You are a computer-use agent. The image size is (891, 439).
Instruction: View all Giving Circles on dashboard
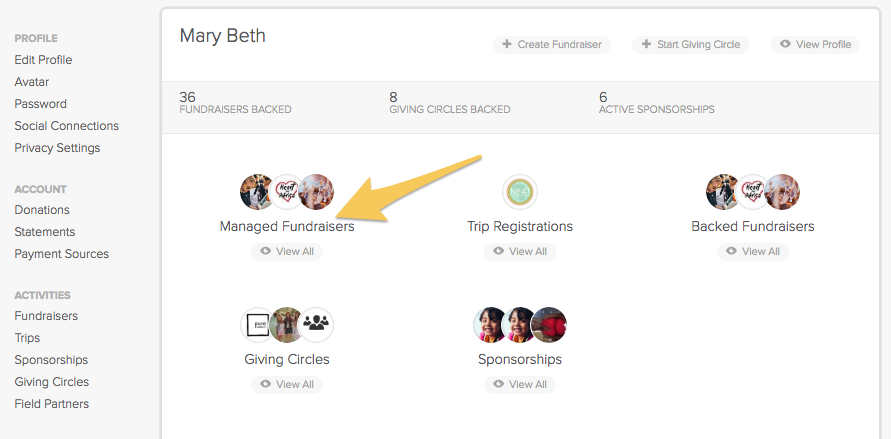coord(287,384)
